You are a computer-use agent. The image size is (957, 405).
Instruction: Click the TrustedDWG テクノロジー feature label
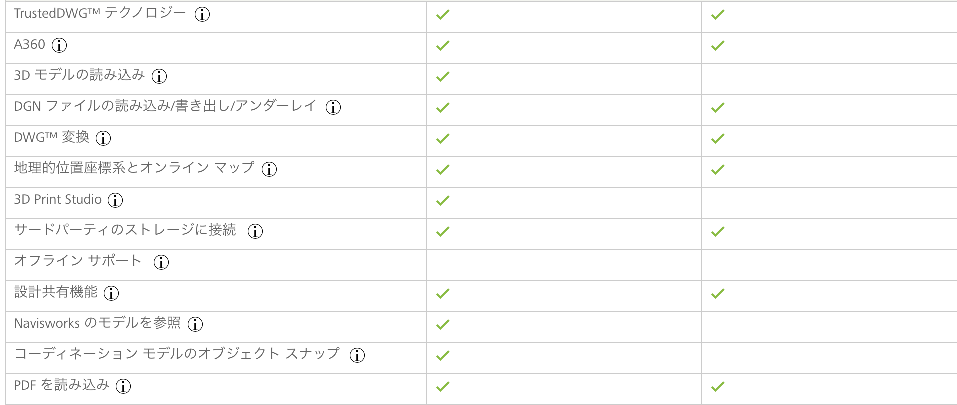click(99, 13)
